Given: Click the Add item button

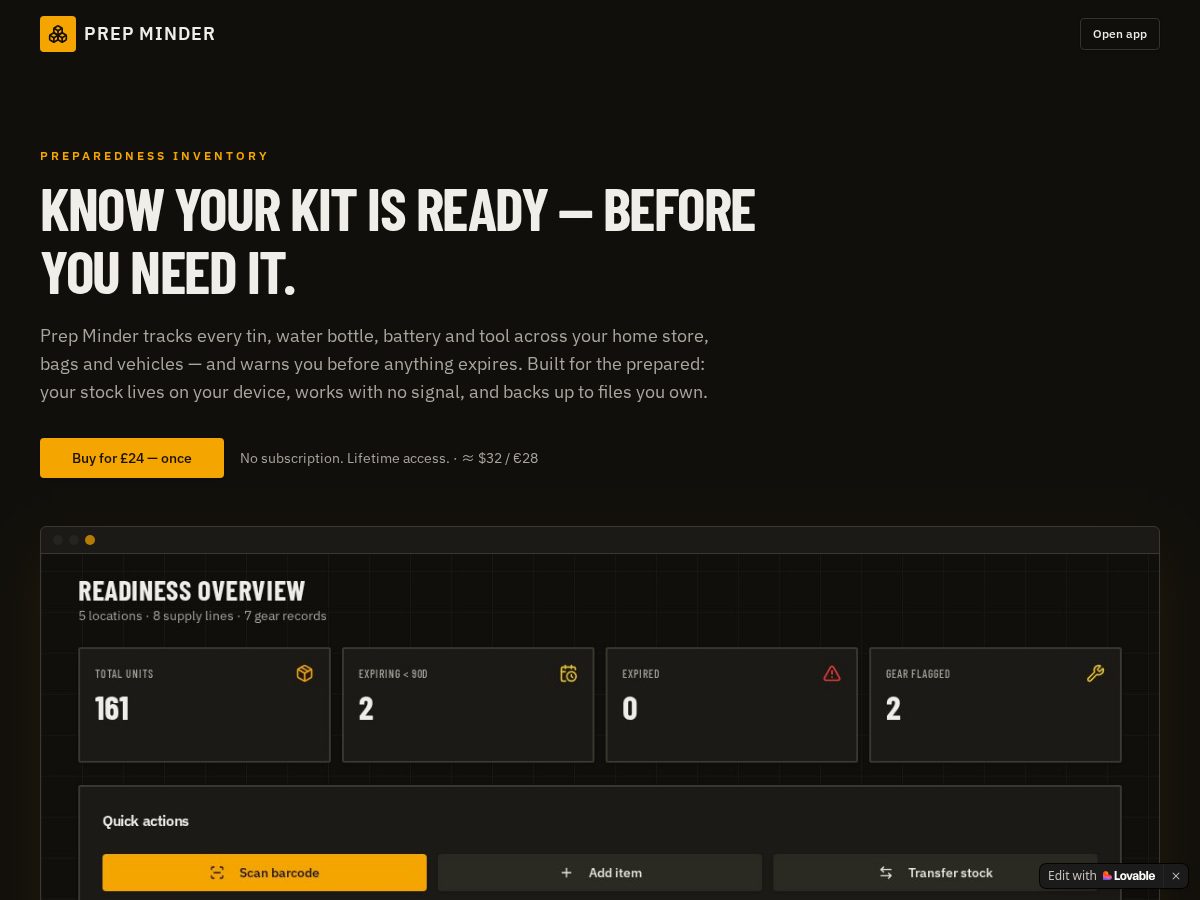Looking at the screenshot, I should [x=600, y=872].
